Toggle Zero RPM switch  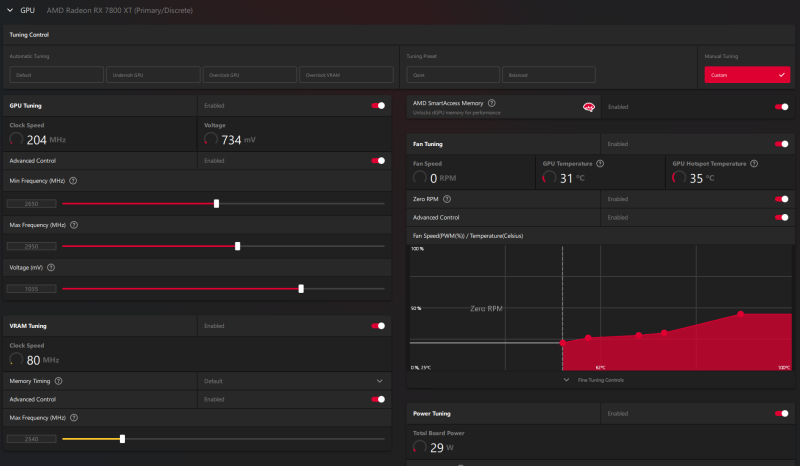click(782, 199)
